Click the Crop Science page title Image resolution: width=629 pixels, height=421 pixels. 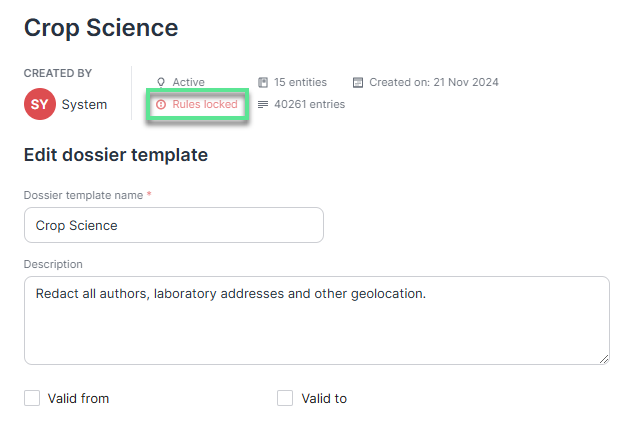(101, 28)
